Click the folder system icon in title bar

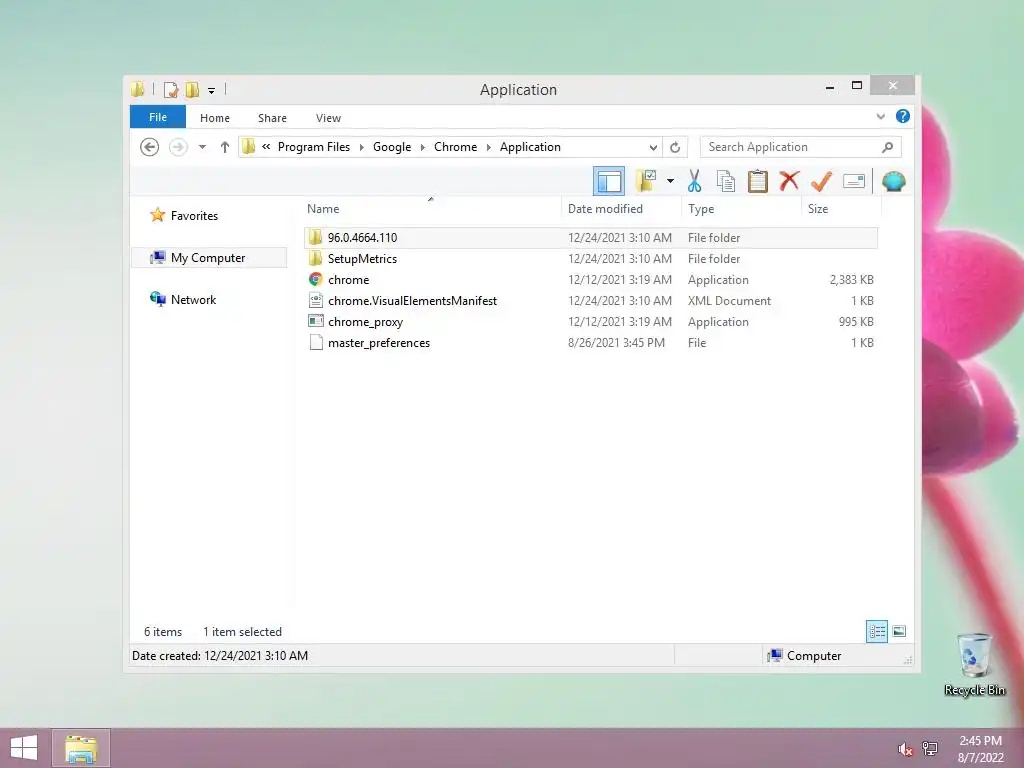coord(137,89)
